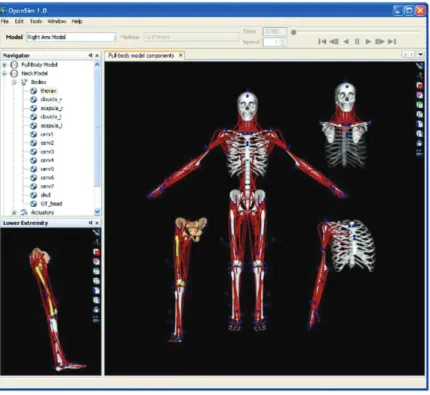Jump to motion start
The image size is (430, 395).
(322, 41)
